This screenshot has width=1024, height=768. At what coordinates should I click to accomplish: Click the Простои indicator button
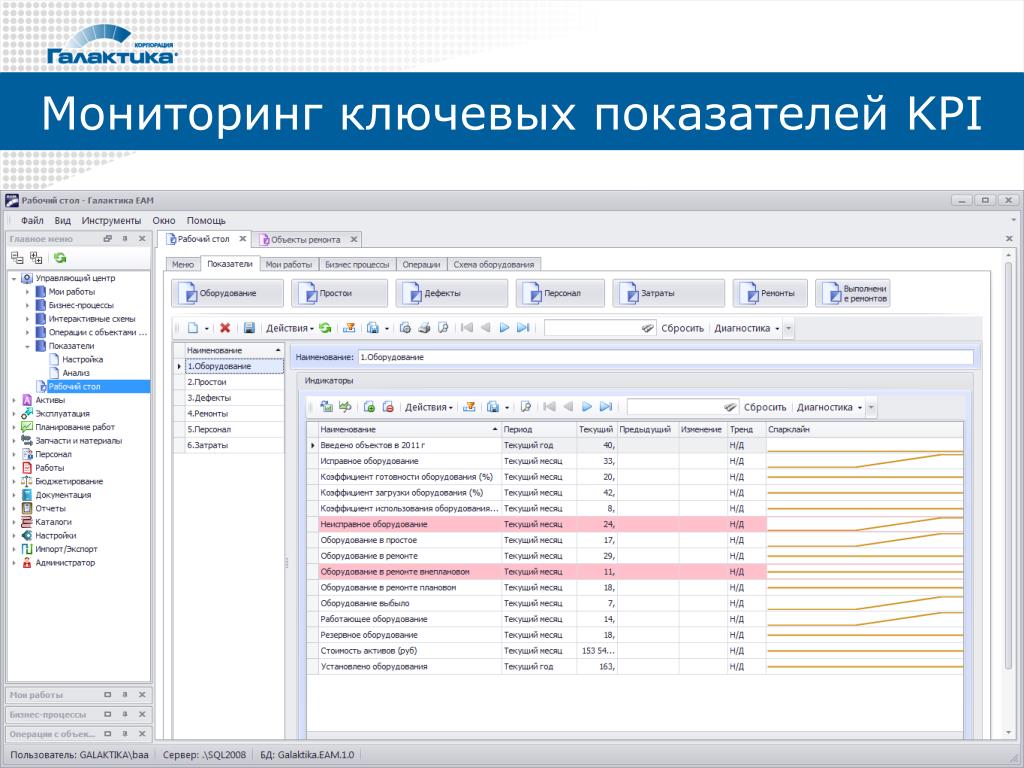pos(340,293)
